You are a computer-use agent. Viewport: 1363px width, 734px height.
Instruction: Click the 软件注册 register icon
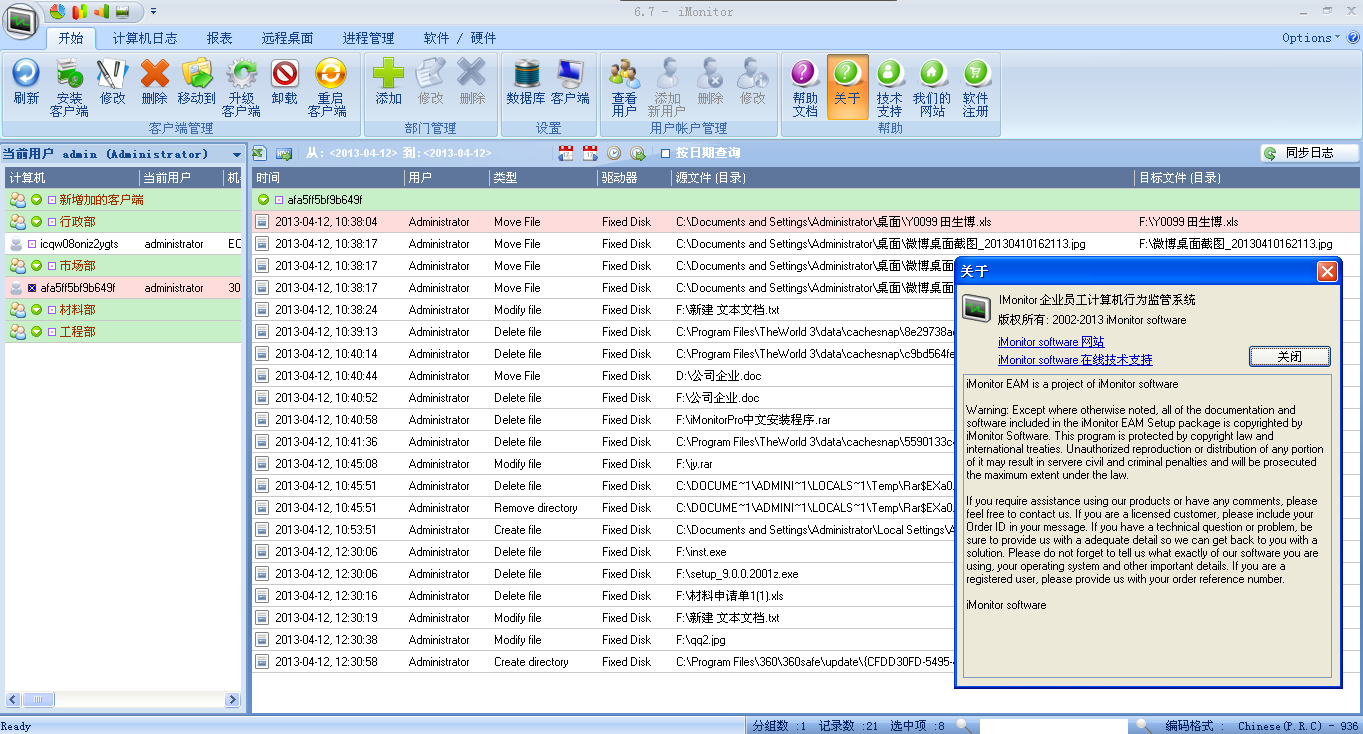tap(976, 87)
